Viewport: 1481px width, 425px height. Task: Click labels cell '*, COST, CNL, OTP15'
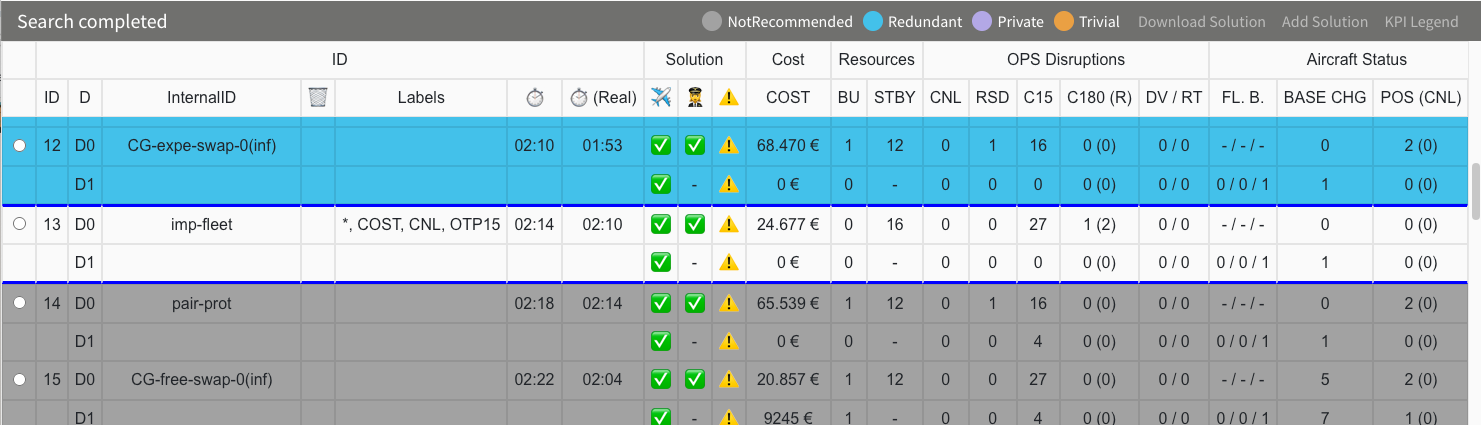(x=421, y=225)
